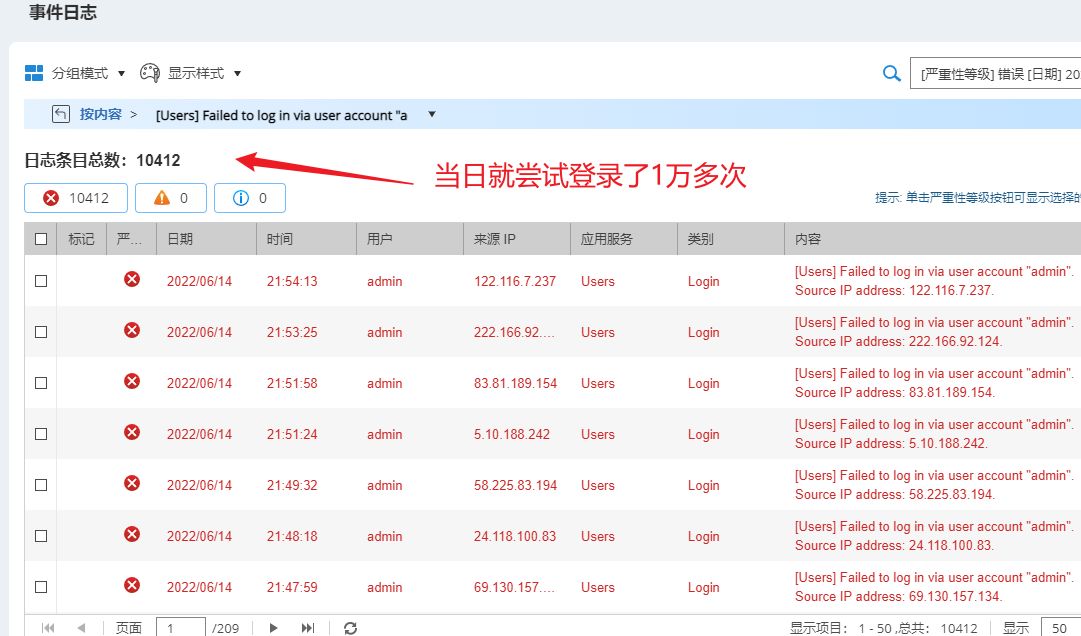Select the checkbox for the 21:51:24 entry

pos(41,434)
